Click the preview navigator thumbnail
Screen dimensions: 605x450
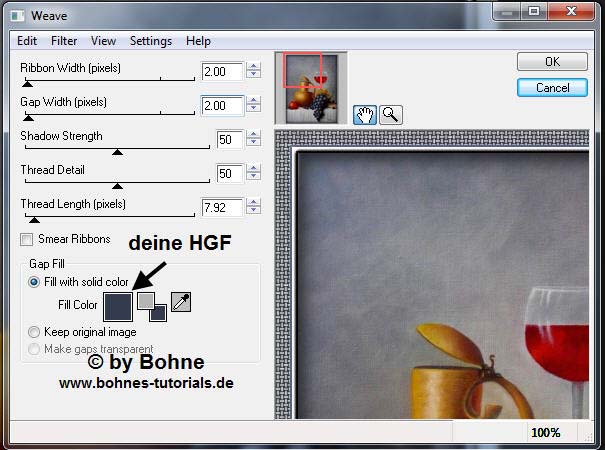tap(306, 87)
